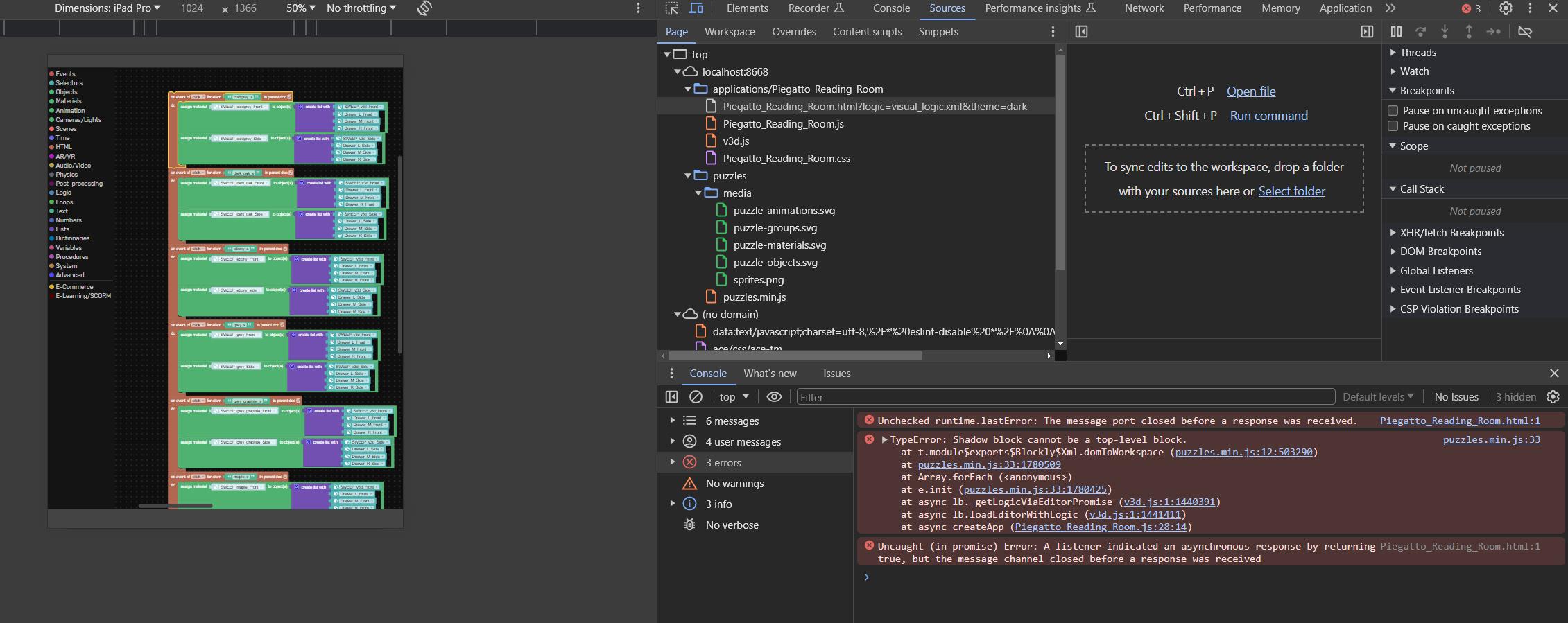1568x623 pixels.
Task: Open the 50% zoom dropdown
Action: coord(300,8)
